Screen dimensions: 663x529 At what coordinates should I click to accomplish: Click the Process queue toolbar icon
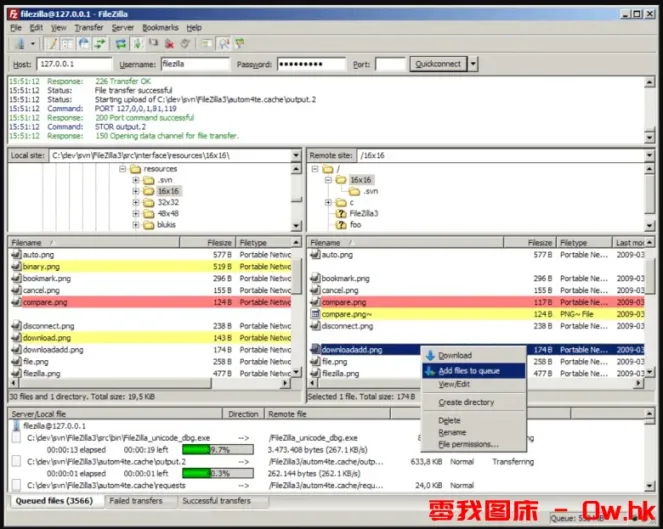point(137,44)
